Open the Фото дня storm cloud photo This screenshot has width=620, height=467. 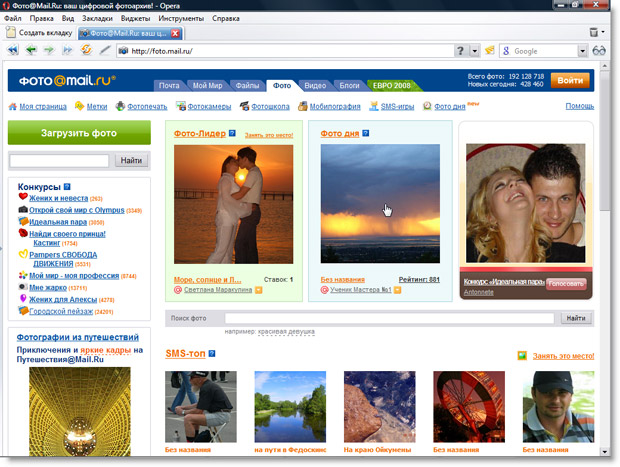(x=380, y=204)
